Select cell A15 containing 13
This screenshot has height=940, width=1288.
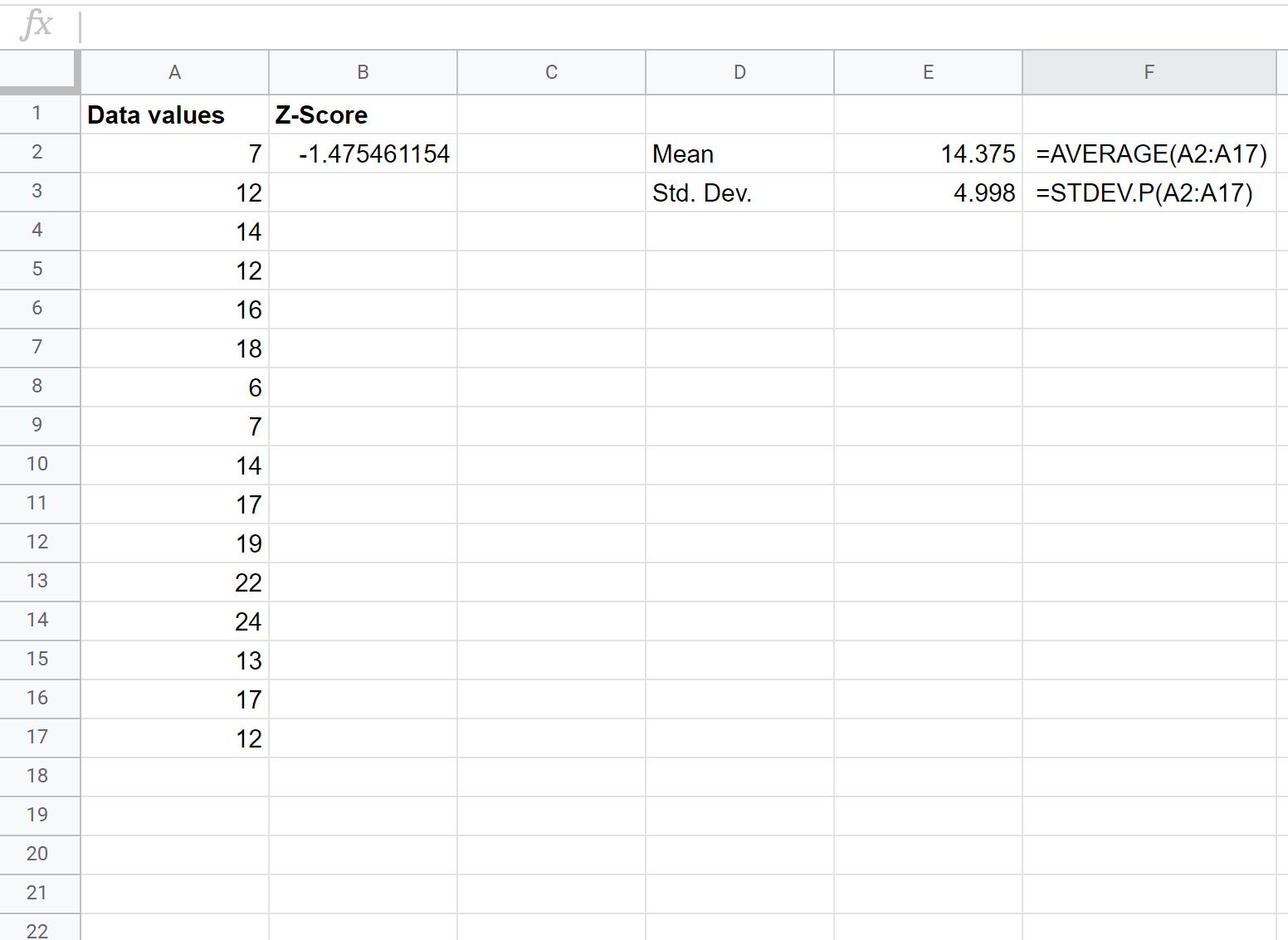175,660
